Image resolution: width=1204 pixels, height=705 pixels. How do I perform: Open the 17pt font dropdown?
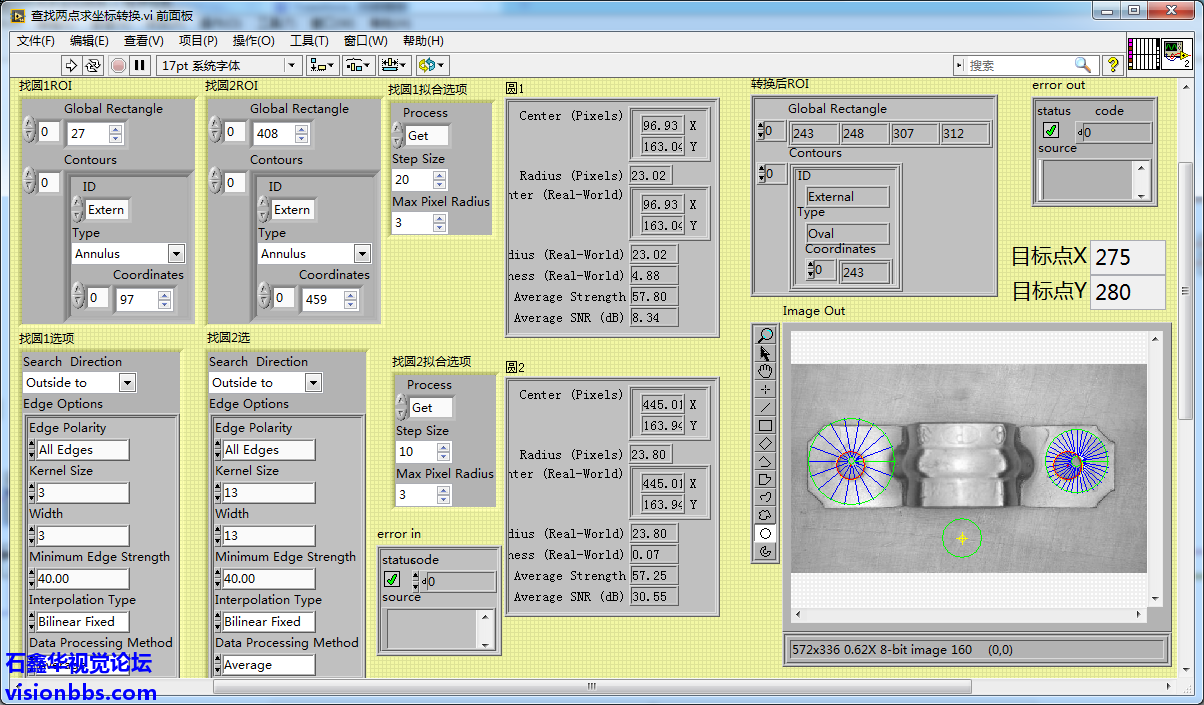coord(292,65)
